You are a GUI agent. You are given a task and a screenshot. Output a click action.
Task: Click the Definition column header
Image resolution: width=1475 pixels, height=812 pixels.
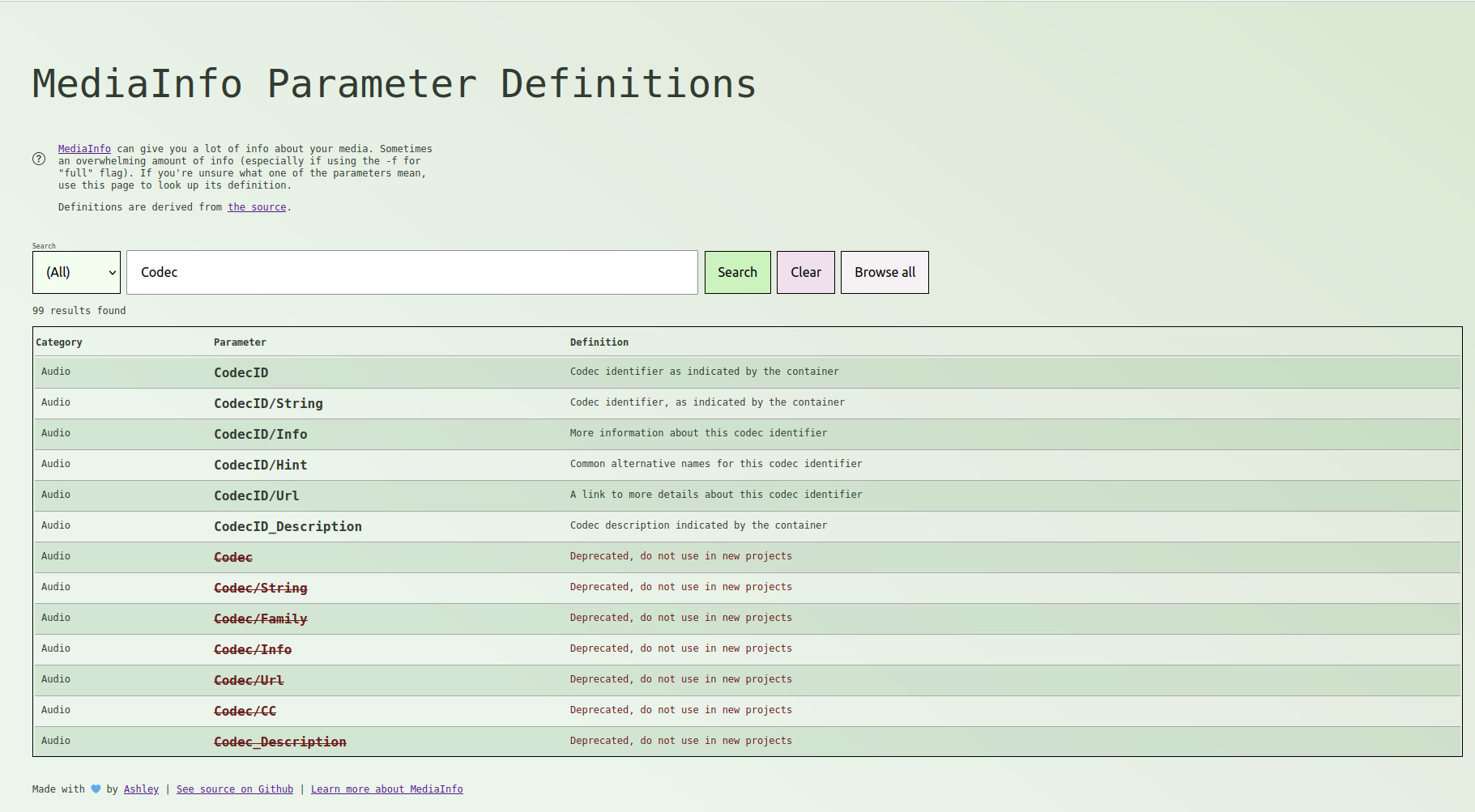[x=599, y=342]
